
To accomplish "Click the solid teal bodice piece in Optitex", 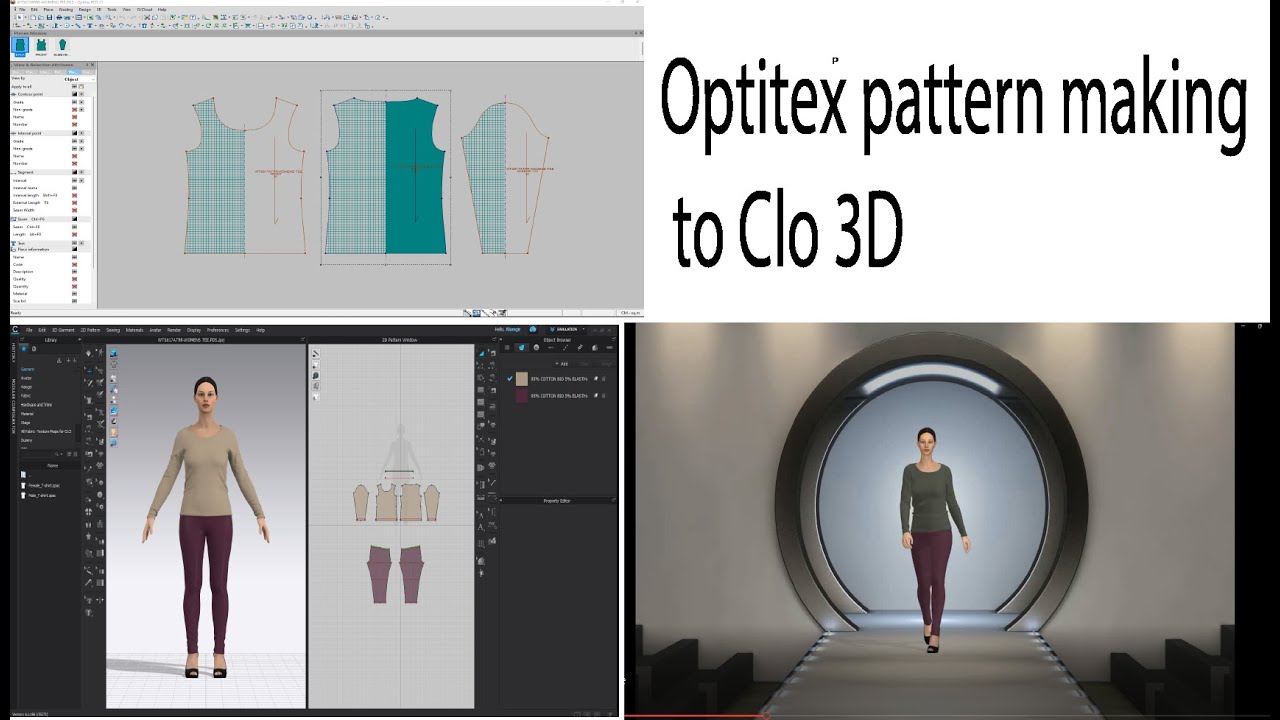I will (416, 175).
